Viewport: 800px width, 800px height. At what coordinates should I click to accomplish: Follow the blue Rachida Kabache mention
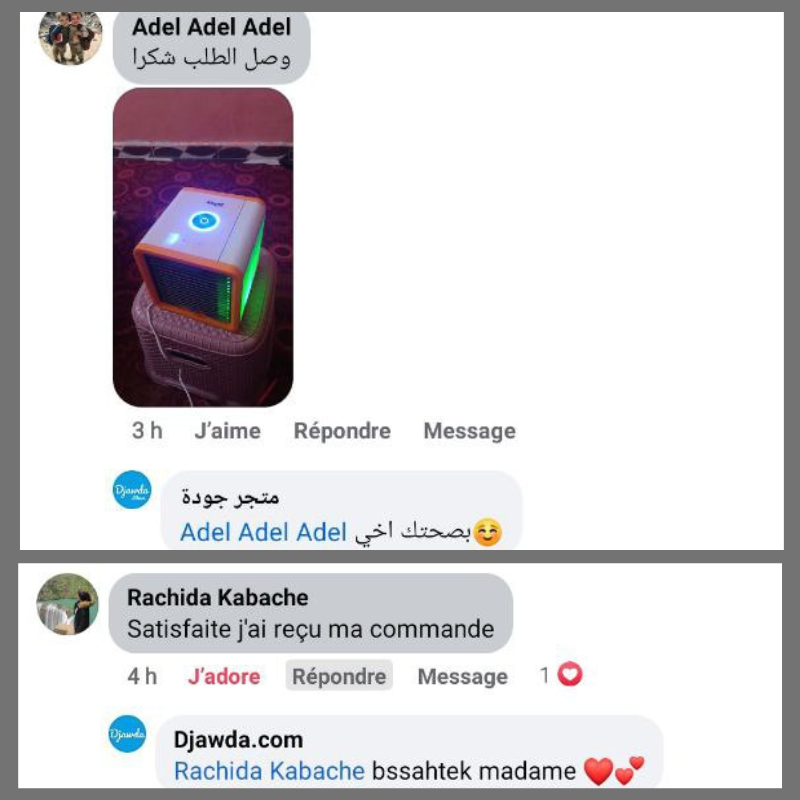tap(269, 771)
